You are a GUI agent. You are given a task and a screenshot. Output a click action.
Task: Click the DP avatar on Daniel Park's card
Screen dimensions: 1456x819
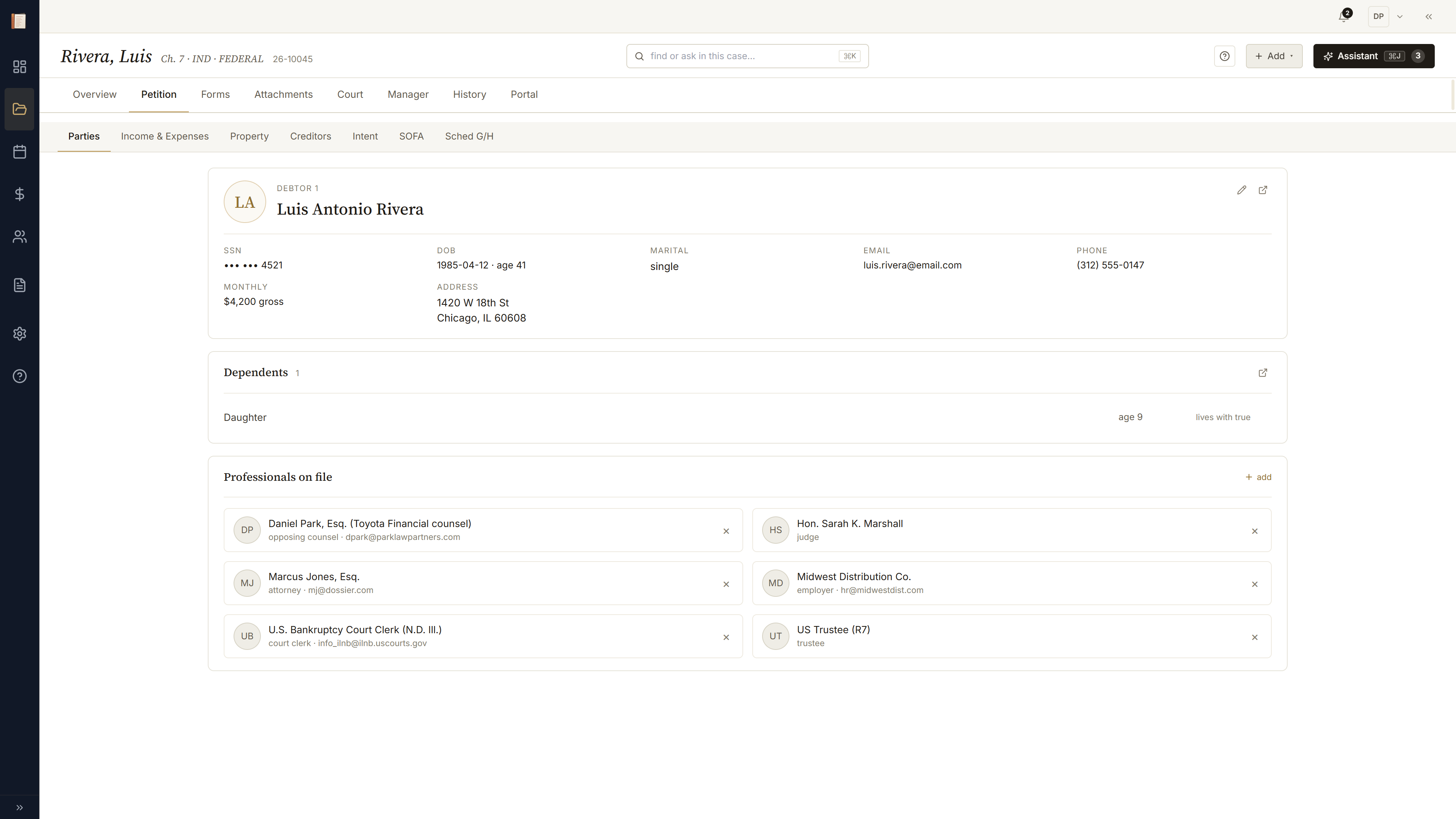(x=247, y=530)
